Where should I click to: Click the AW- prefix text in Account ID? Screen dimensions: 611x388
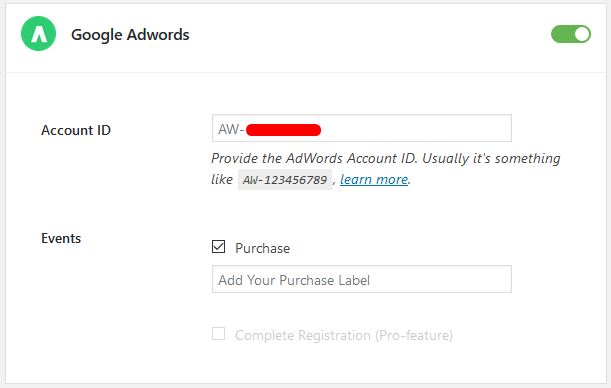[231, 129]
